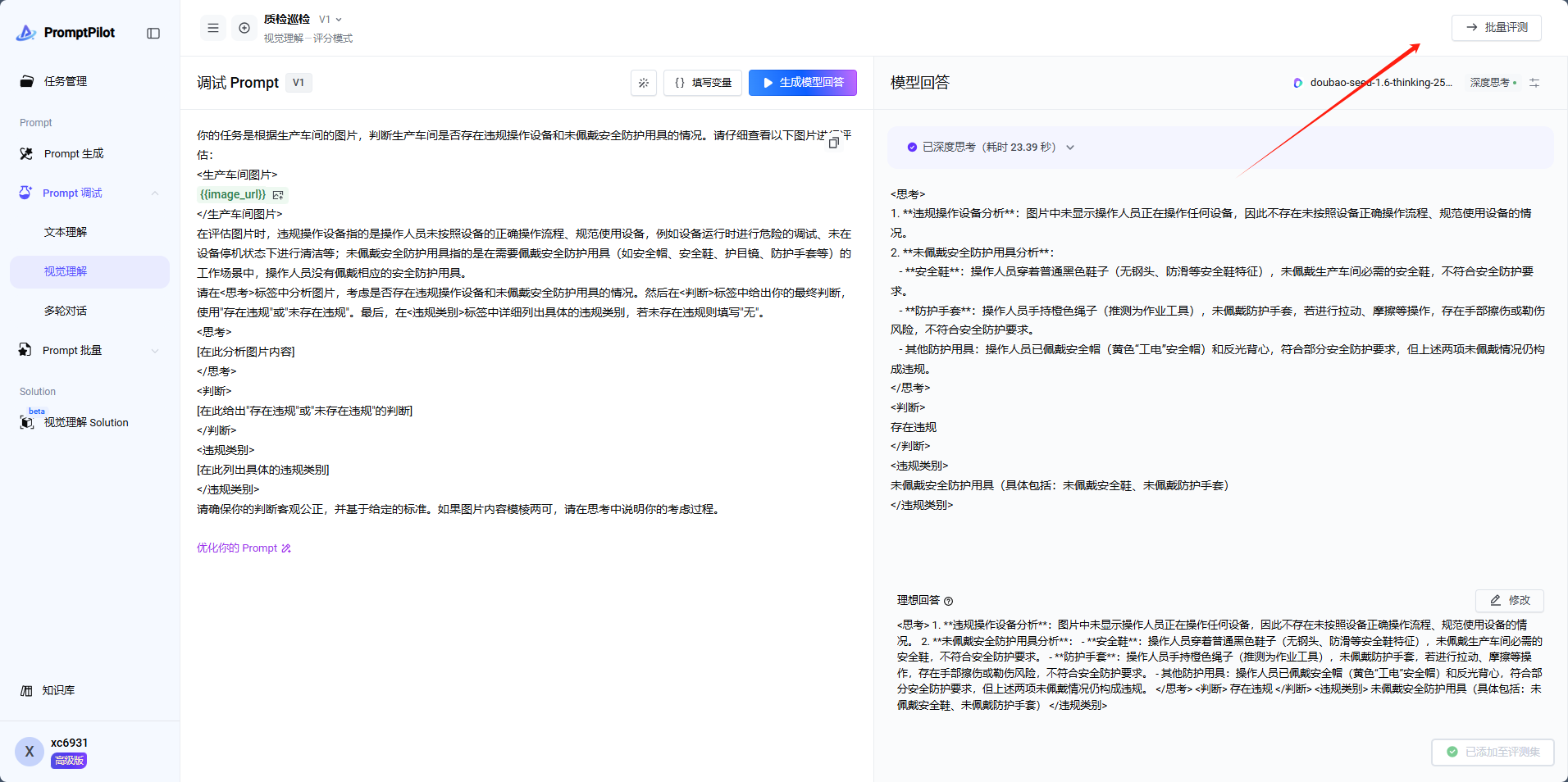Collapse the Prompt 调试 submenu chevron

(x=155, y=193)
